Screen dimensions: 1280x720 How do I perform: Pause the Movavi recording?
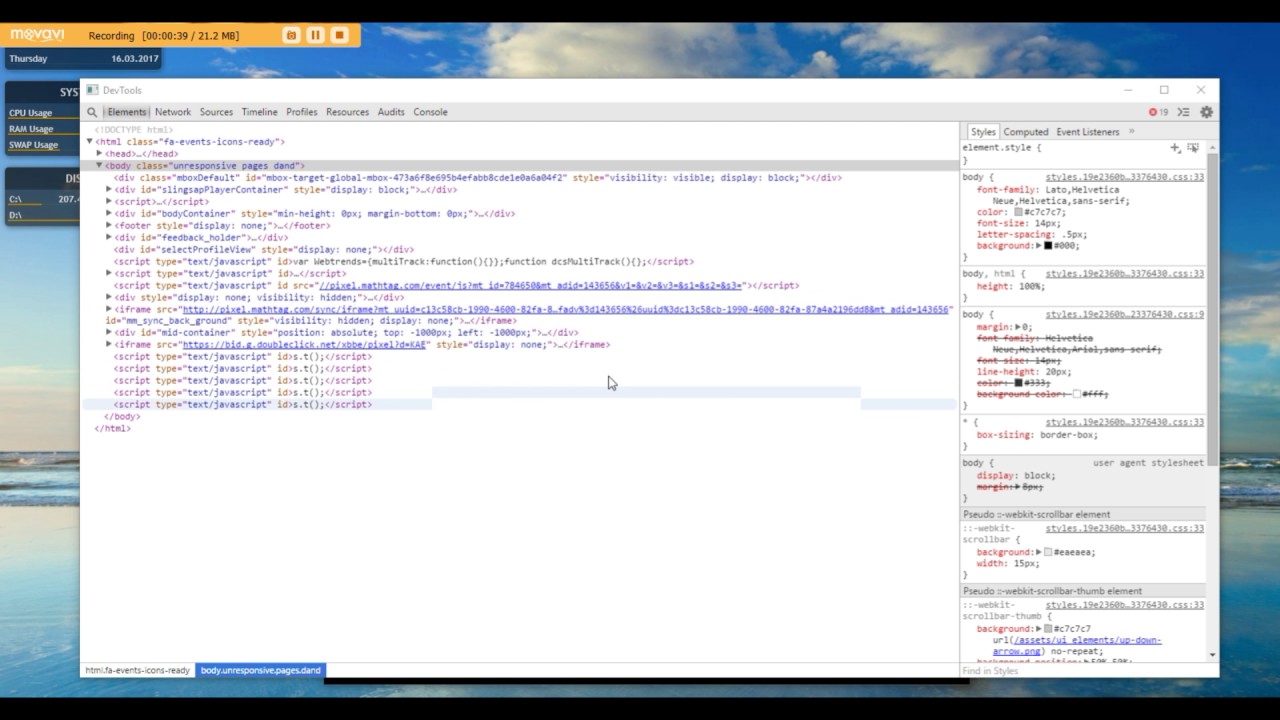pyautogui.click(x=315, y=35)
